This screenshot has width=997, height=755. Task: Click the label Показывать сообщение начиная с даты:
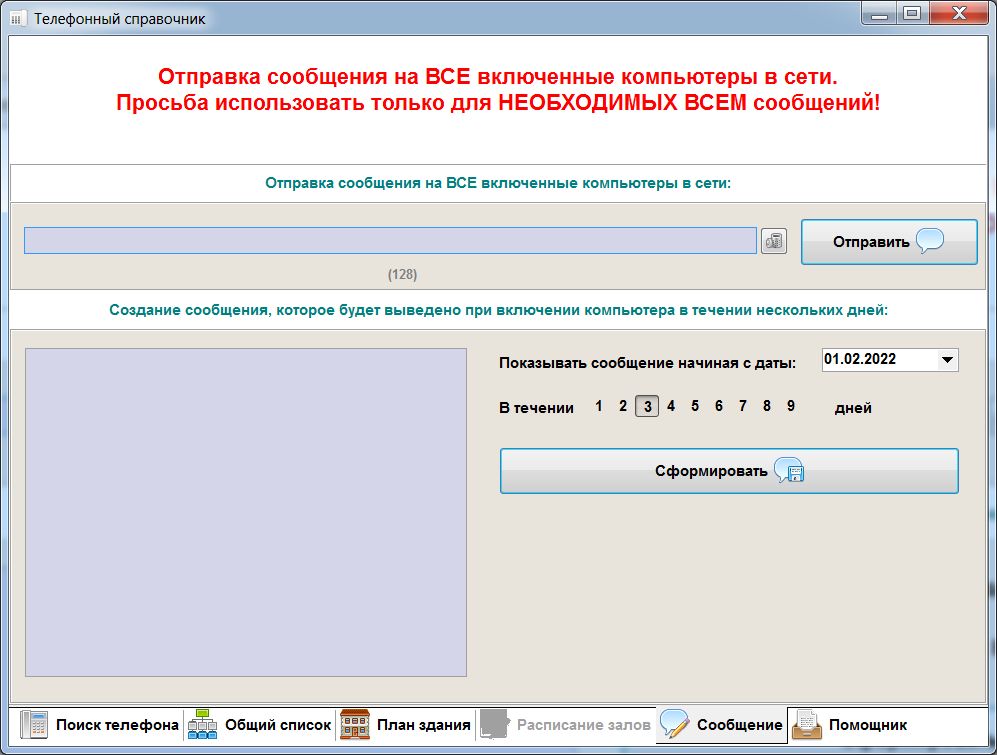tap(647, 363)
